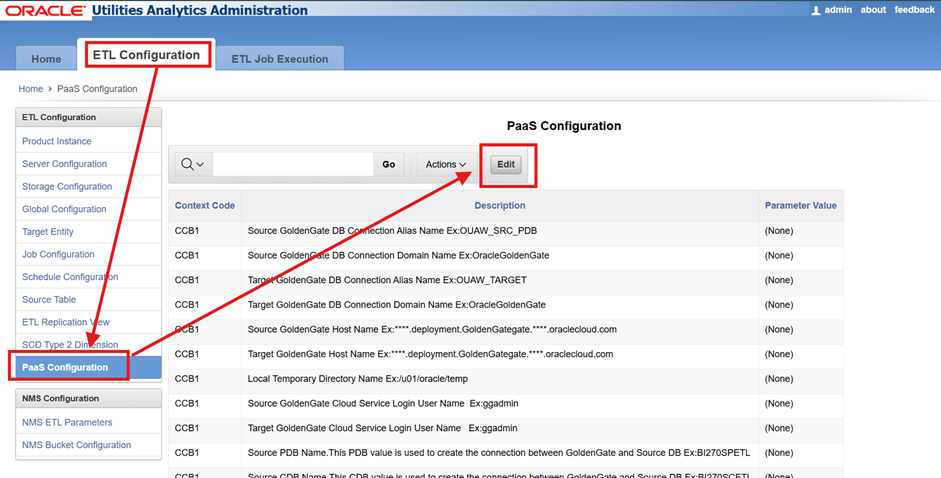Switch to the Home tab
The image size is (941, 478).
[46, 59]
